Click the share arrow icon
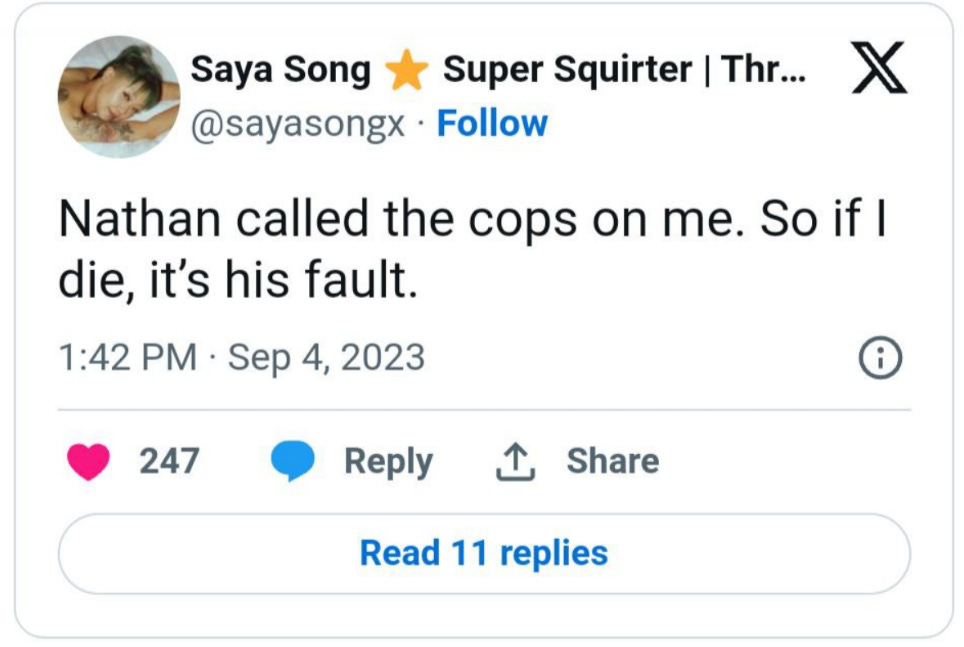964x647 pixels. (x=516, y=462)
